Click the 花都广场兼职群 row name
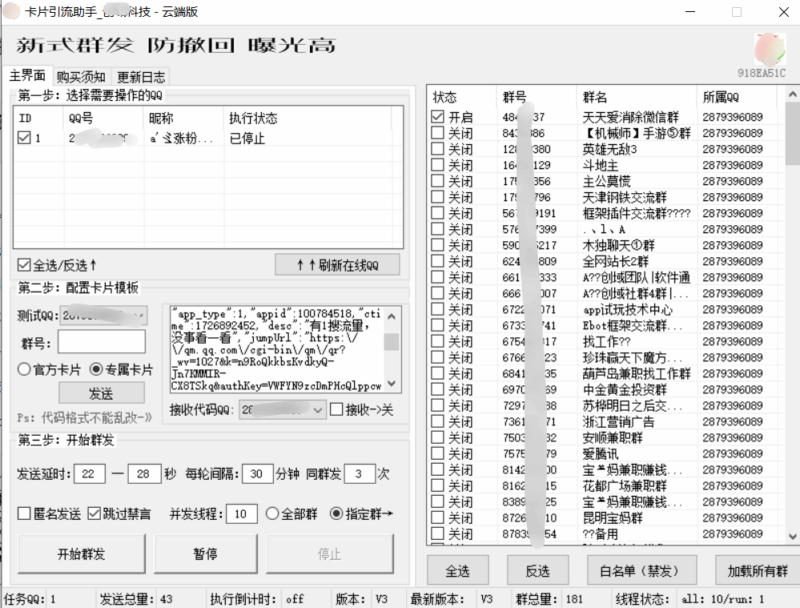 coord(624,486)
